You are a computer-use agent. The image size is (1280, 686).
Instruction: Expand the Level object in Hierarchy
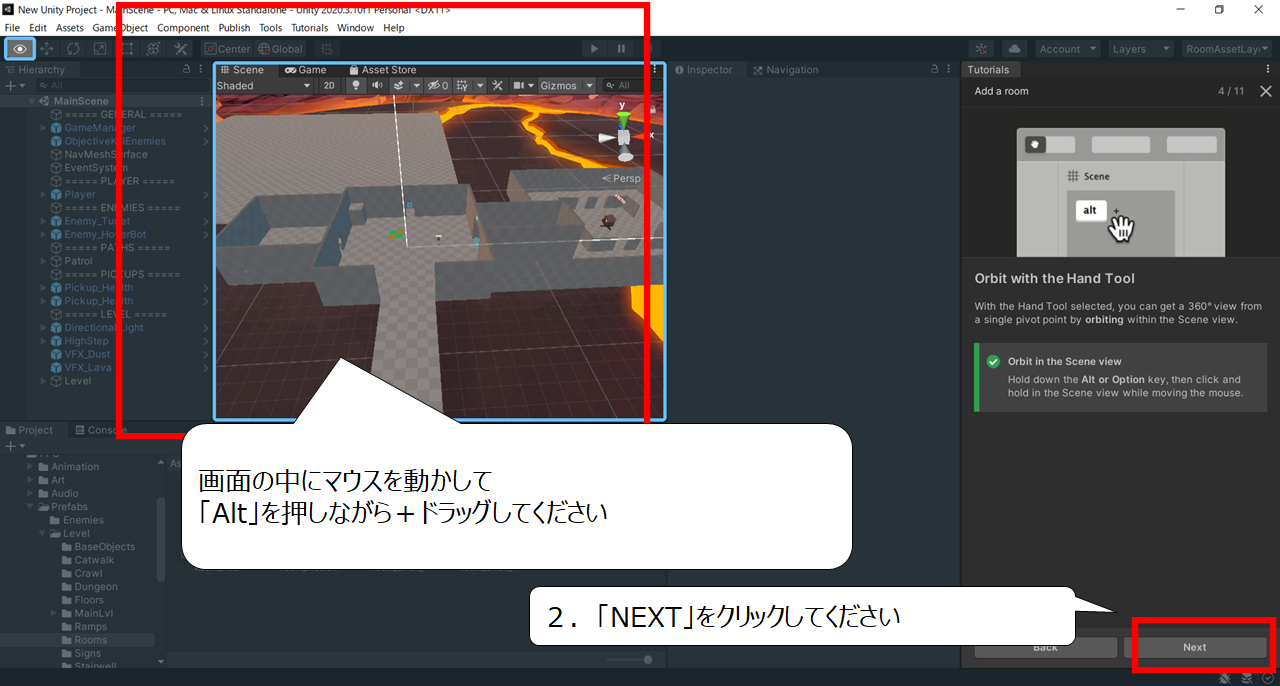tap(43, 381)
